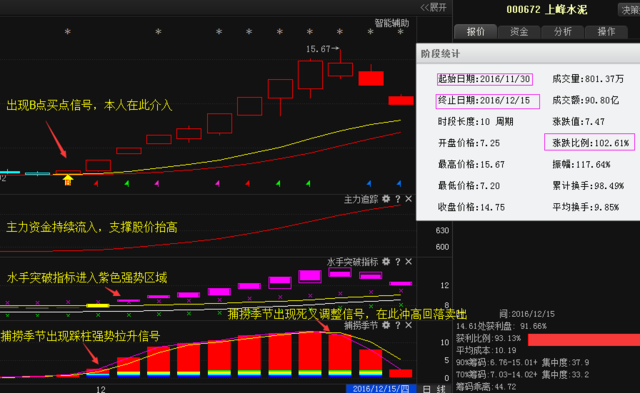Open the 操作 tab
The width and height of the screenshot is (640, 393).
(606, 31)
